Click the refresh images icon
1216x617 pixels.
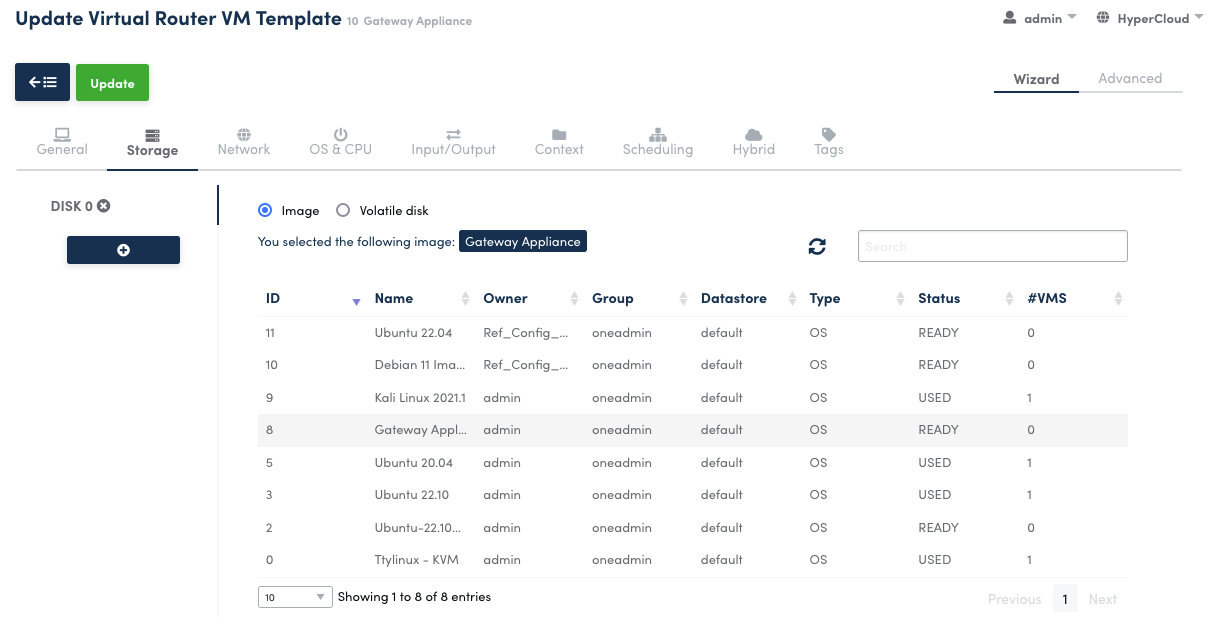pyautogui.click(x=817, y=247)
